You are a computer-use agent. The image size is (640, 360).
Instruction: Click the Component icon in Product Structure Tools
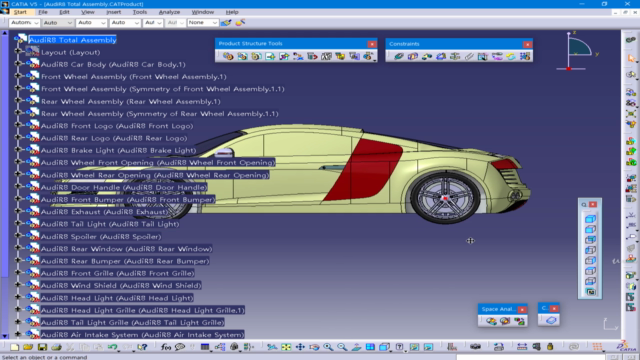tap(228, 56)
